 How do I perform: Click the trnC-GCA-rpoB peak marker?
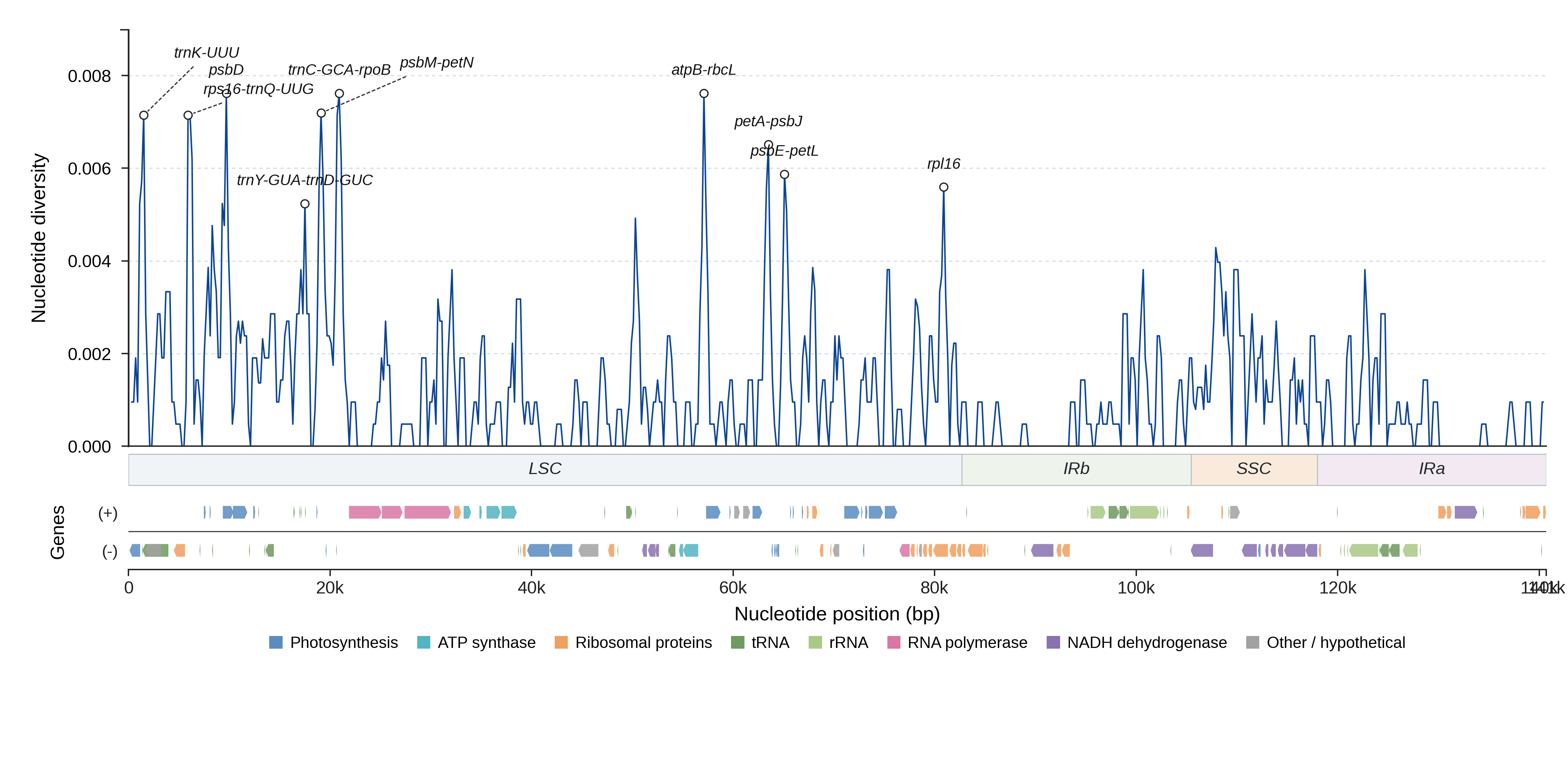click(x=339, y=93)
